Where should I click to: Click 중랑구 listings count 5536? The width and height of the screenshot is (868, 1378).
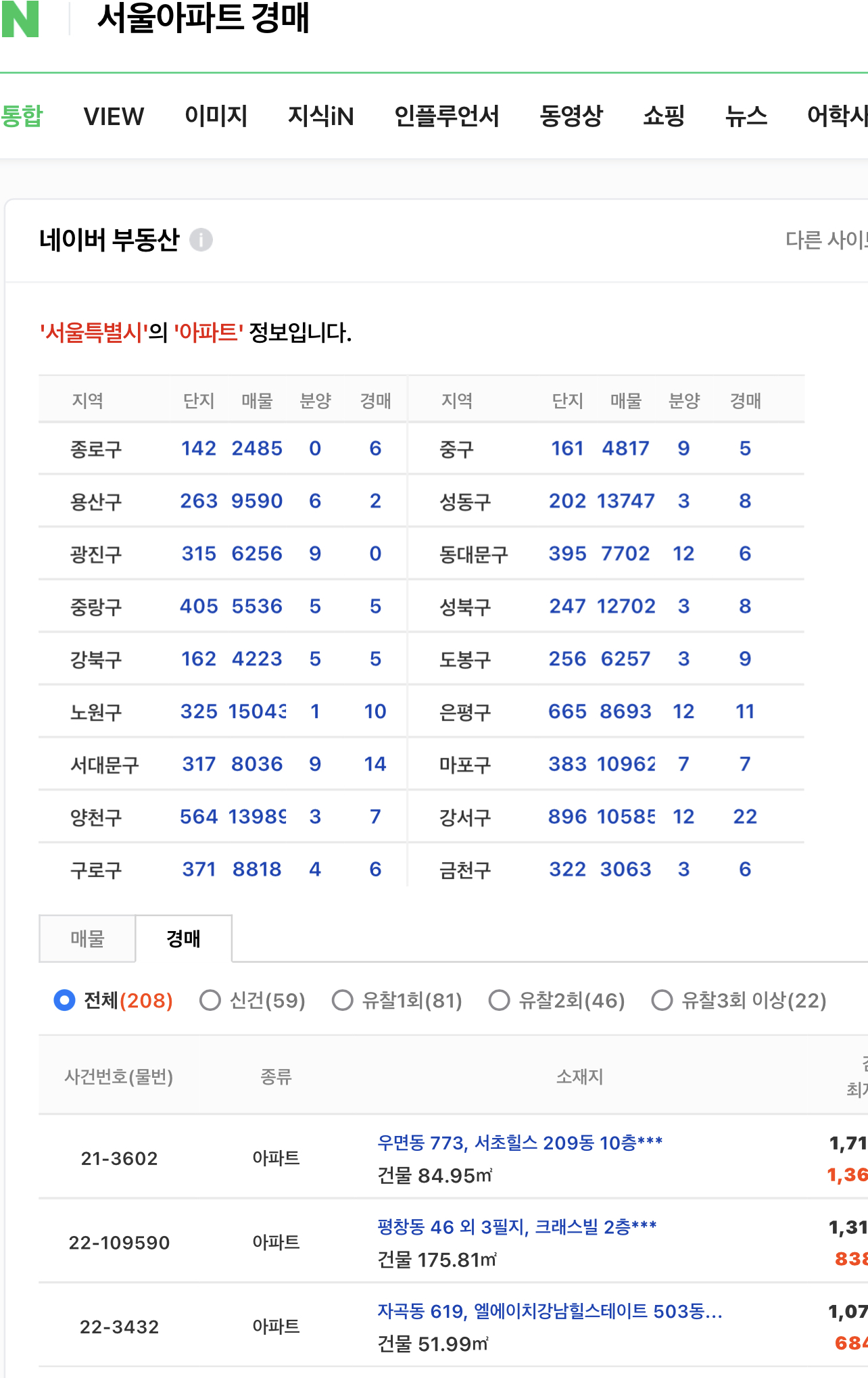click(x=257, y=606)
